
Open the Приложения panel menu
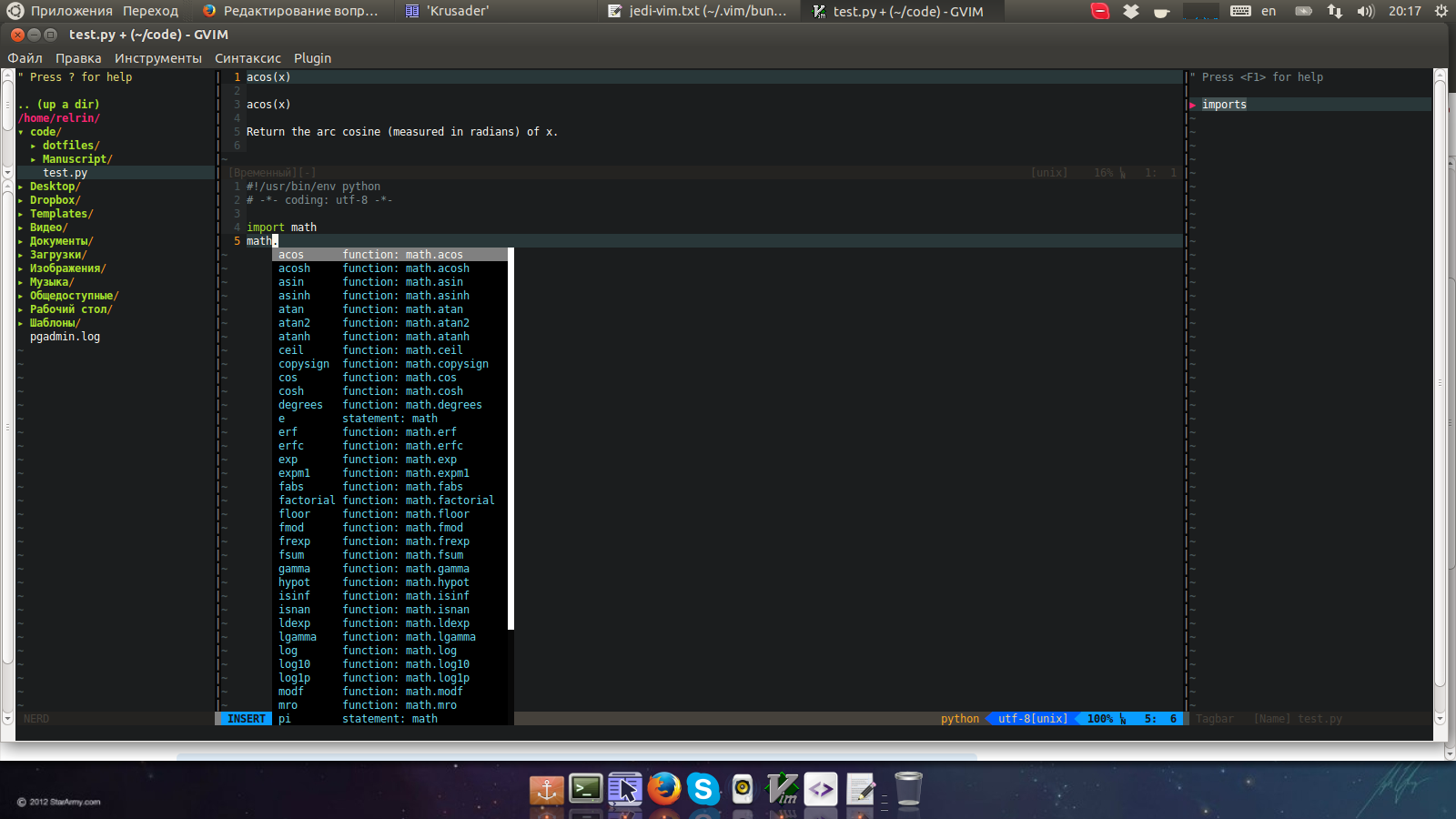[71, 11]
